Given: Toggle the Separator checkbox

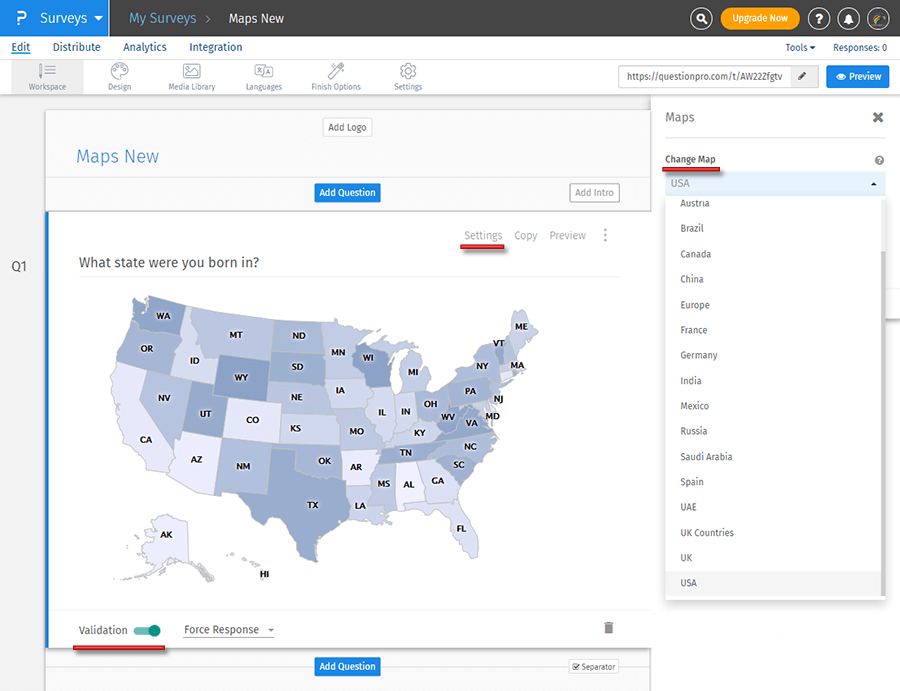Looking at the screenshot, I should [577, 667].
